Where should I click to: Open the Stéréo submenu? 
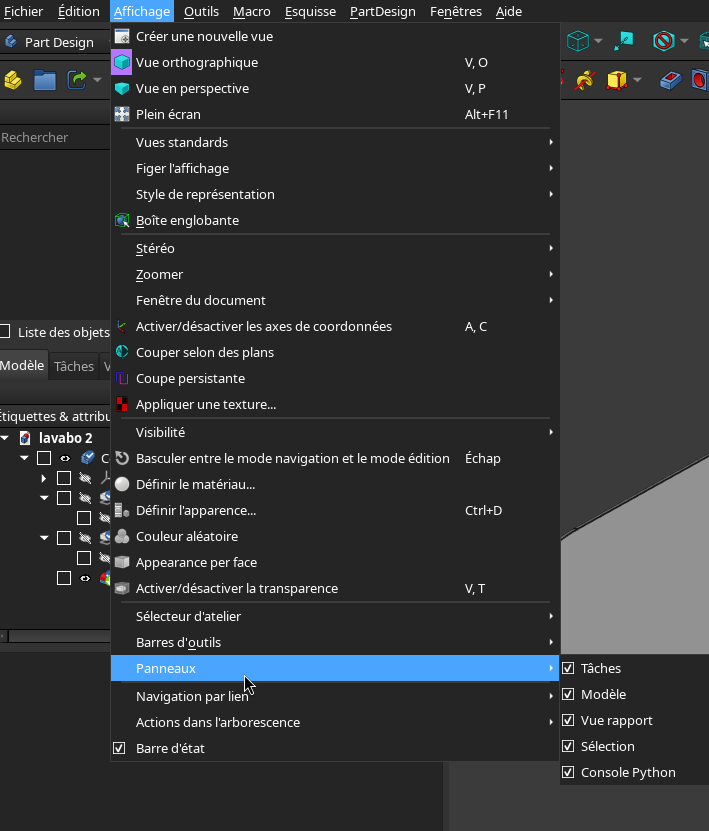click(x=335, y=248)
